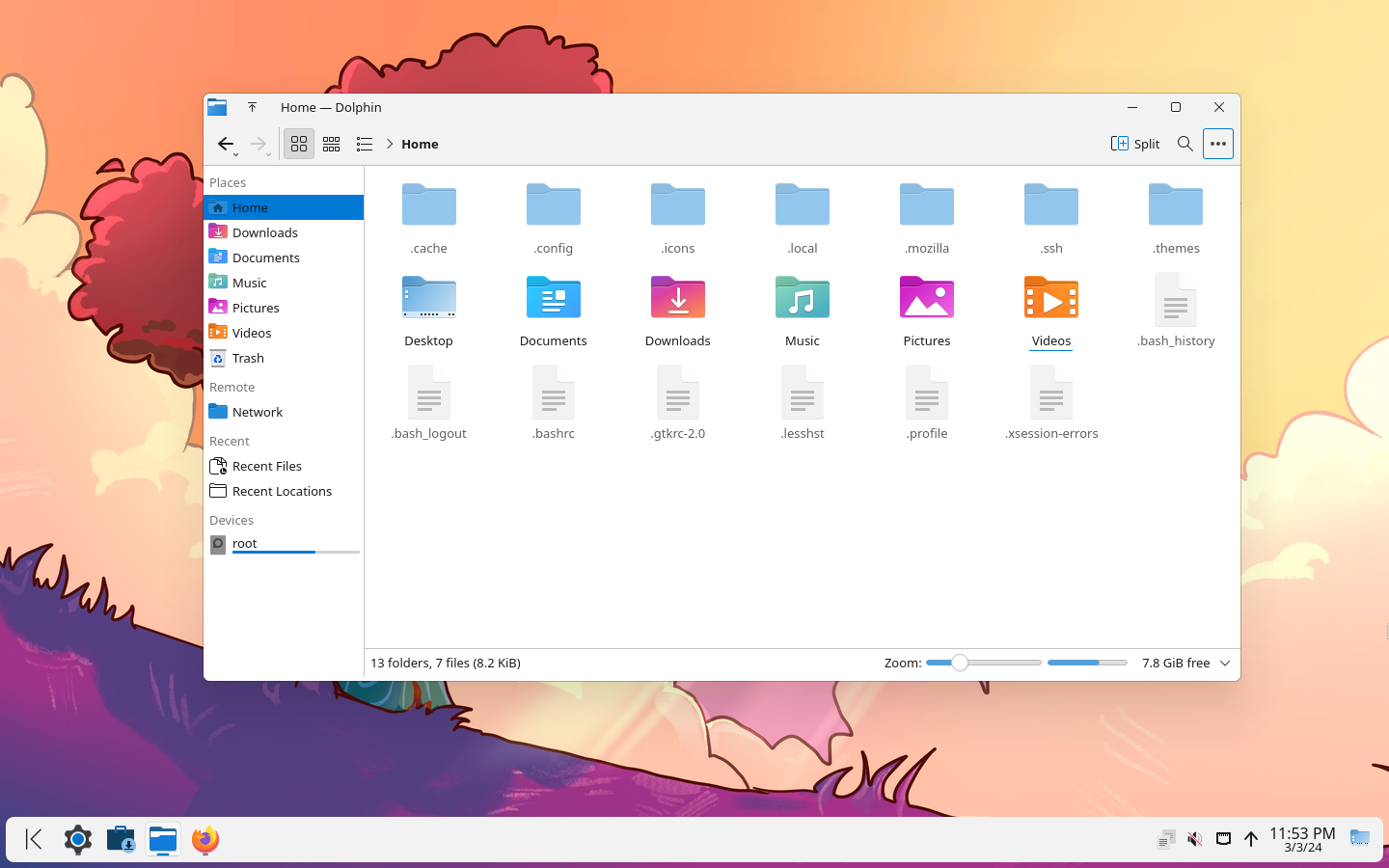Open Music in the Places panel
1389x868 pixels.
284,283
